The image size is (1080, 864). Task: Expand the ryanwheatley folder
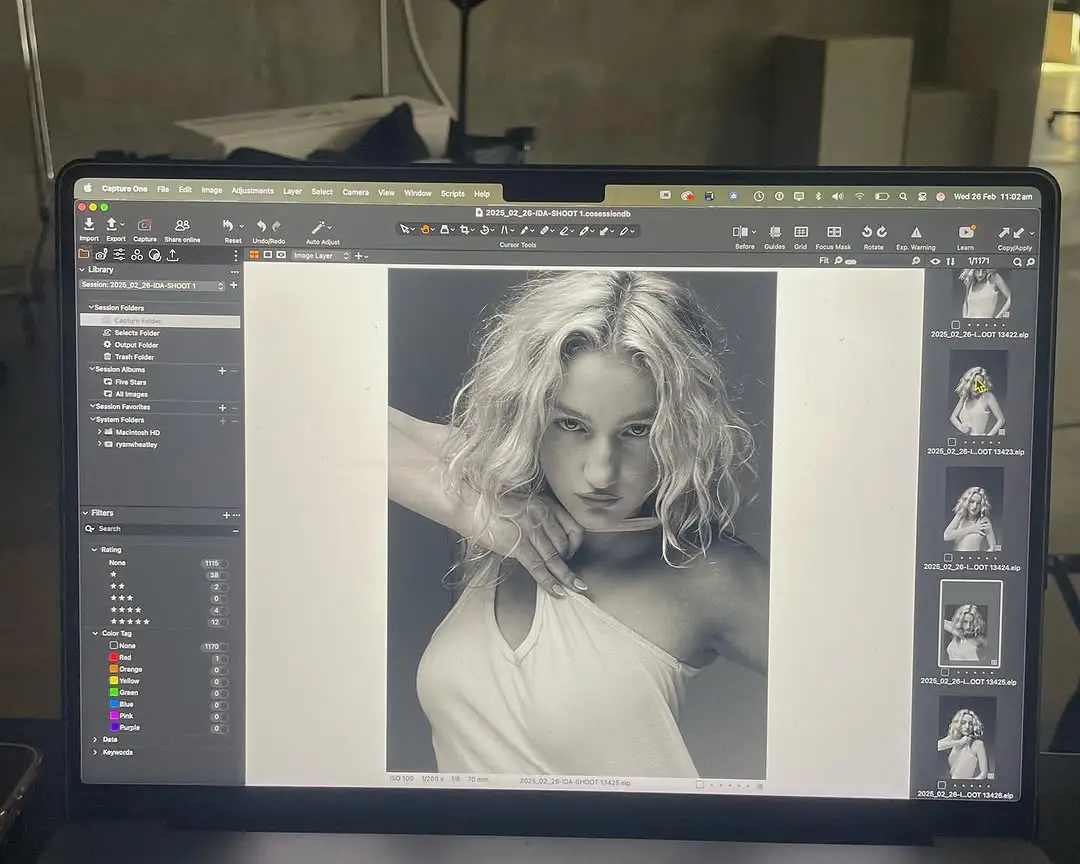click(x=99, y=444)
